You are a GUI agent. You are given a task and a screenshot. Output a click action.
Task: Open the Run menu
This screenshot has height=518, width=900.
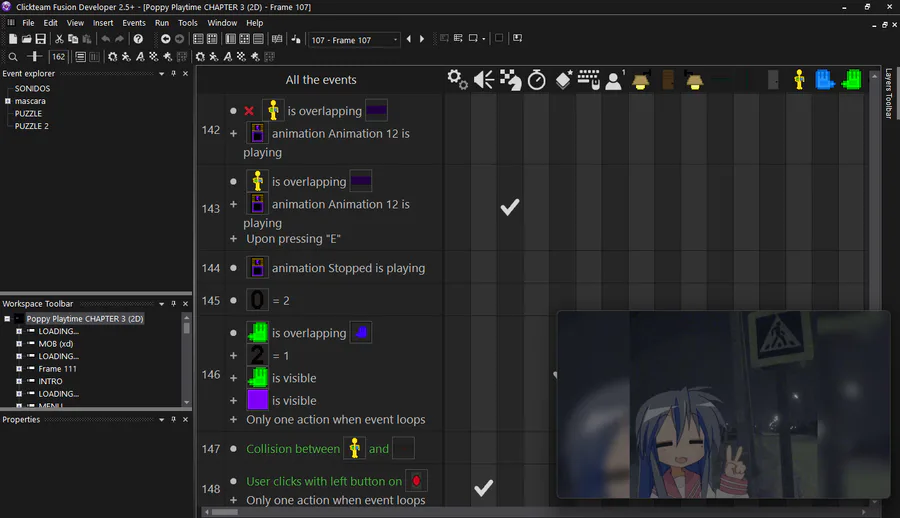162,23
